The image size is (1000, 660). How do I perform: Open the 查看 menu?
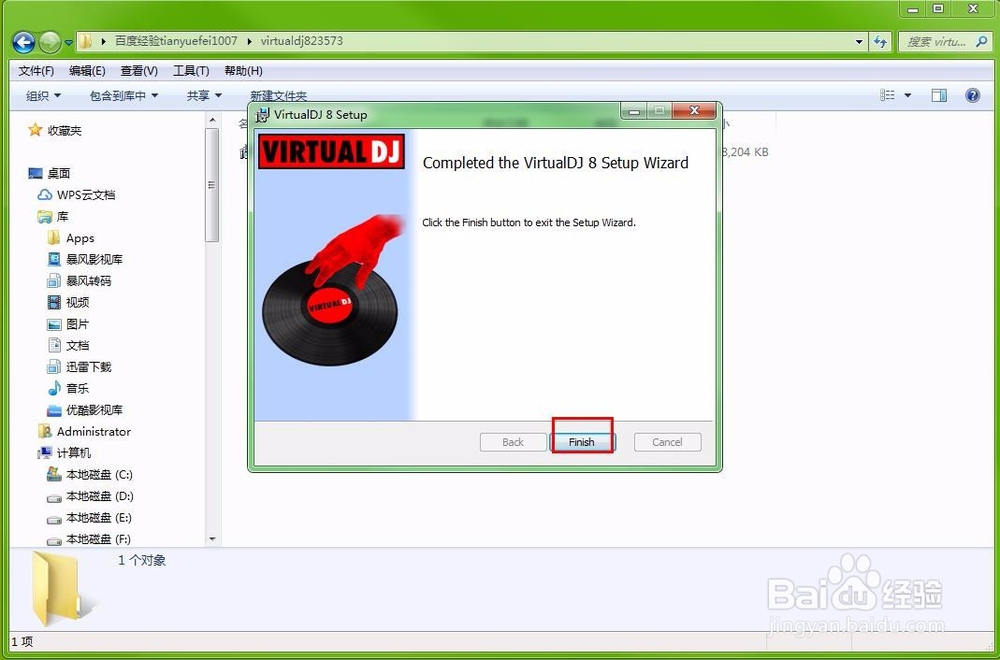pos(138,70)
